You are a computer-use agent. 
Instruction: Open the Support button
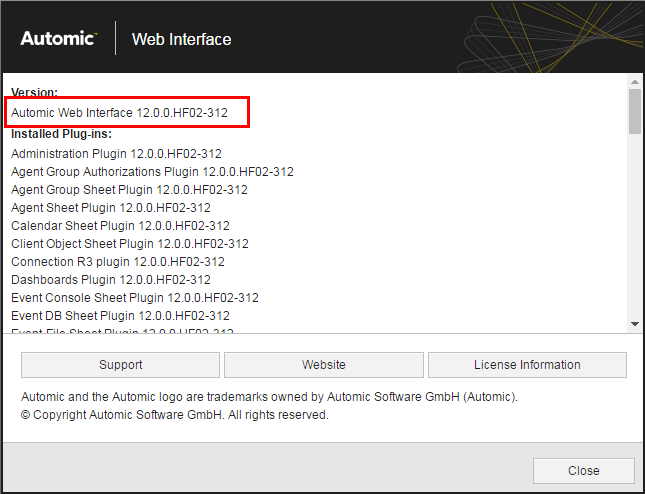120,365
